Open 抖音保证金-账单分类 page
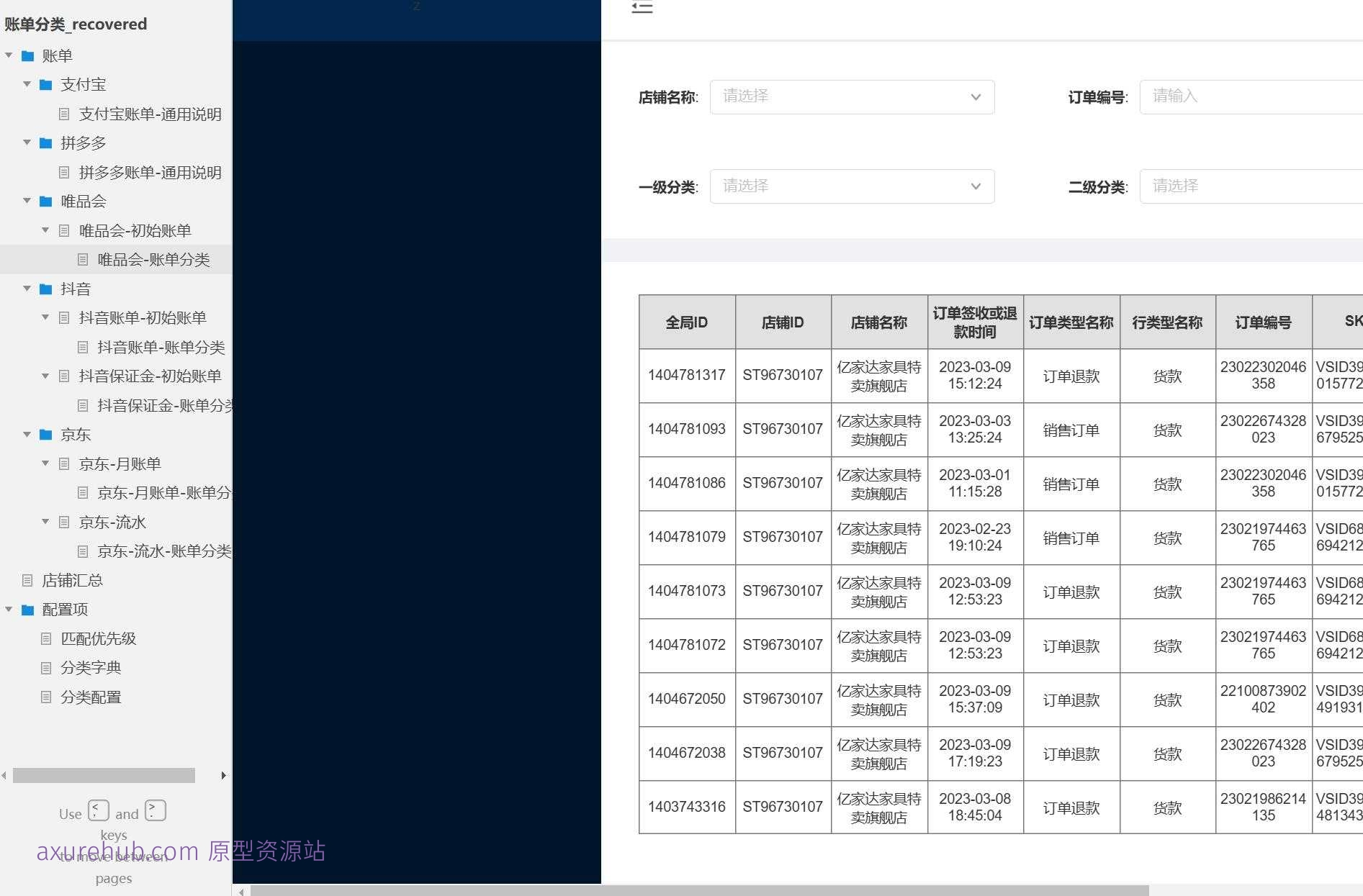1363x896 pixels. tap(165, 405)
